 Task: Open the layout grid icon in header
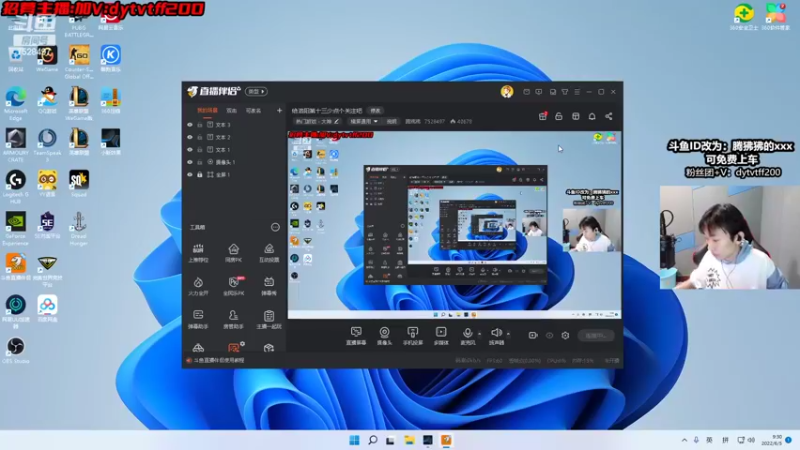click(x=576, y=116)
